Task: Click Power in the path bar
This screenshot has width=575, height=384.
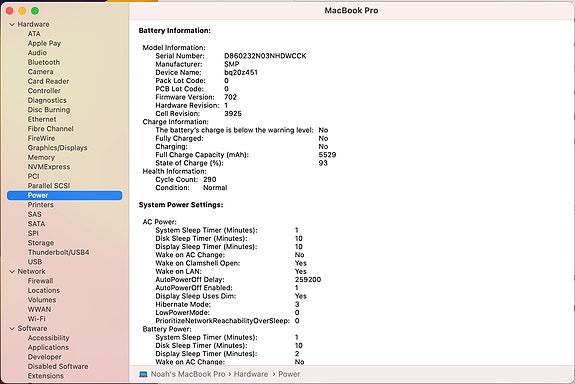Action: click(x=289, y=374)
